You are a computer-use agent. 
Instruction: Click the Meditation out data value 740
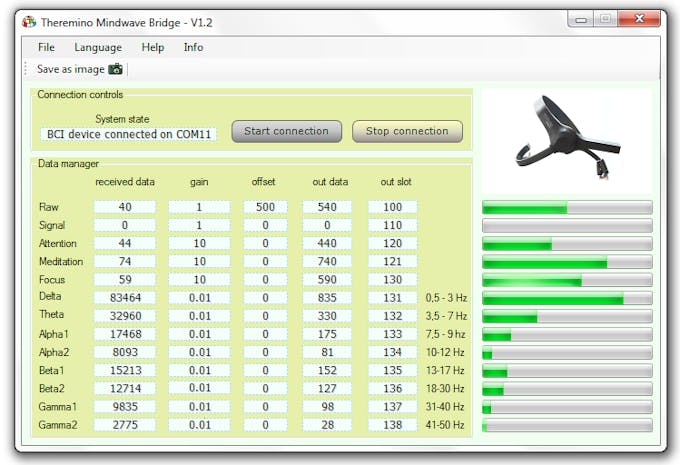click(x=327, y=262)
